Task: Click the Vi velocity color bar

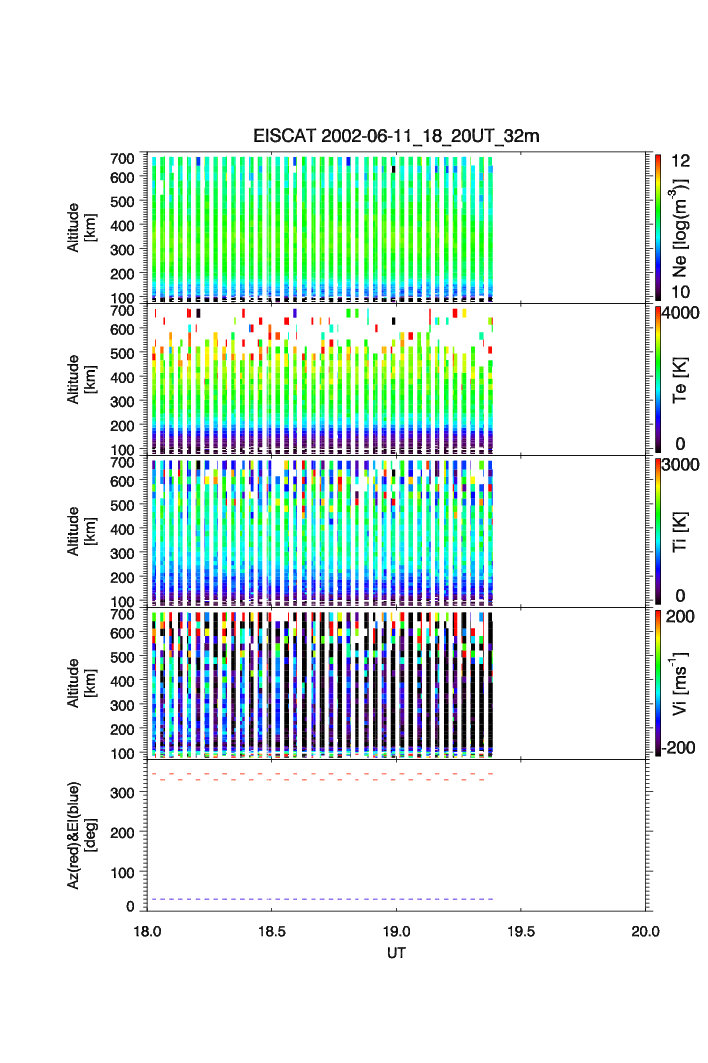Action: point(658,682)
